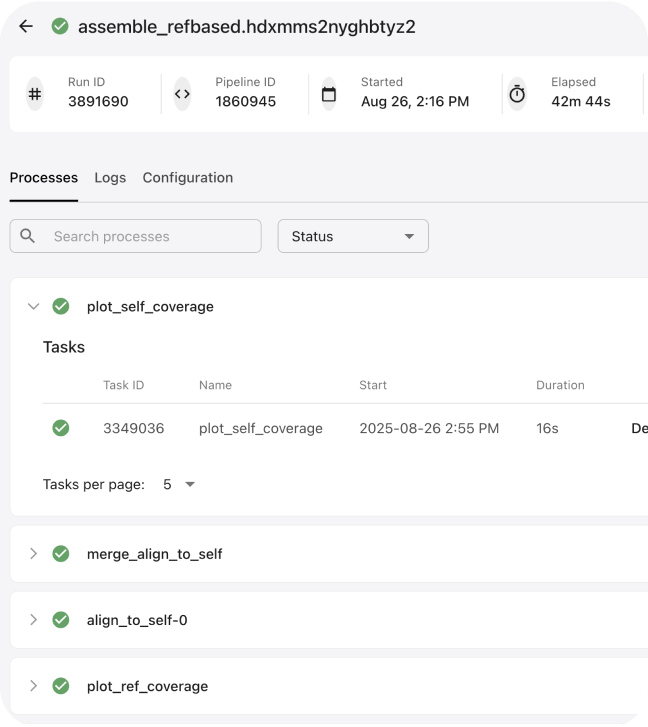Viewport: 648px width, 727px height.
Task: Go back using the left arrow icon
Action: point(26,26)
